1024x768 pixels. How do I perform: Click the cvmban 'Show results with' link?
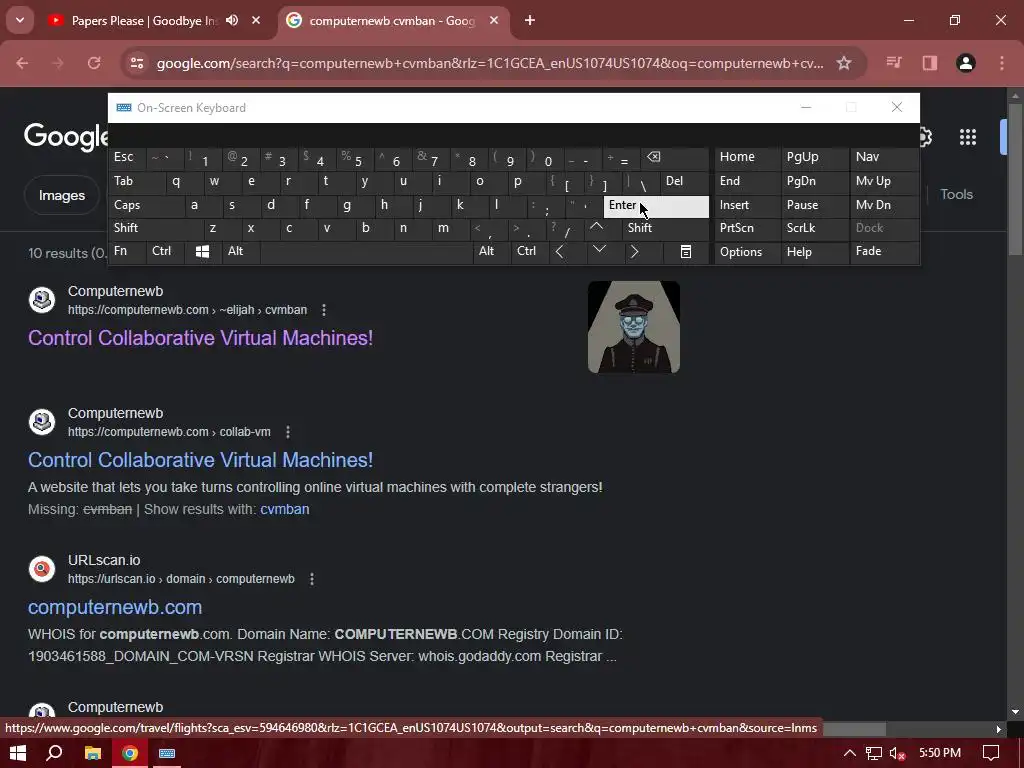point(285,509)
